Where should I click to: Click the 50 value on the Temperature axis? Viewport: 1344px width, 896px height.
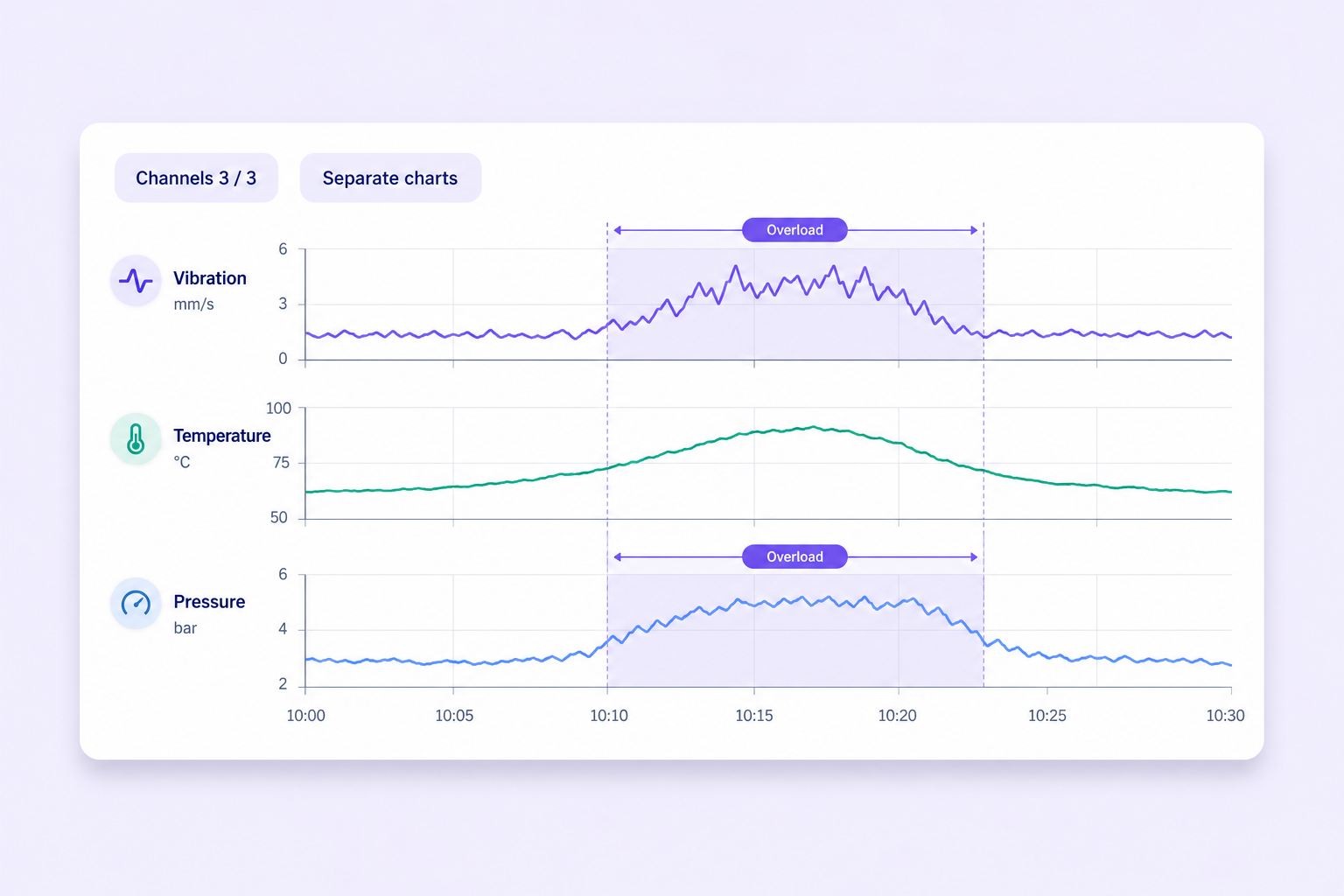[279, 518]
